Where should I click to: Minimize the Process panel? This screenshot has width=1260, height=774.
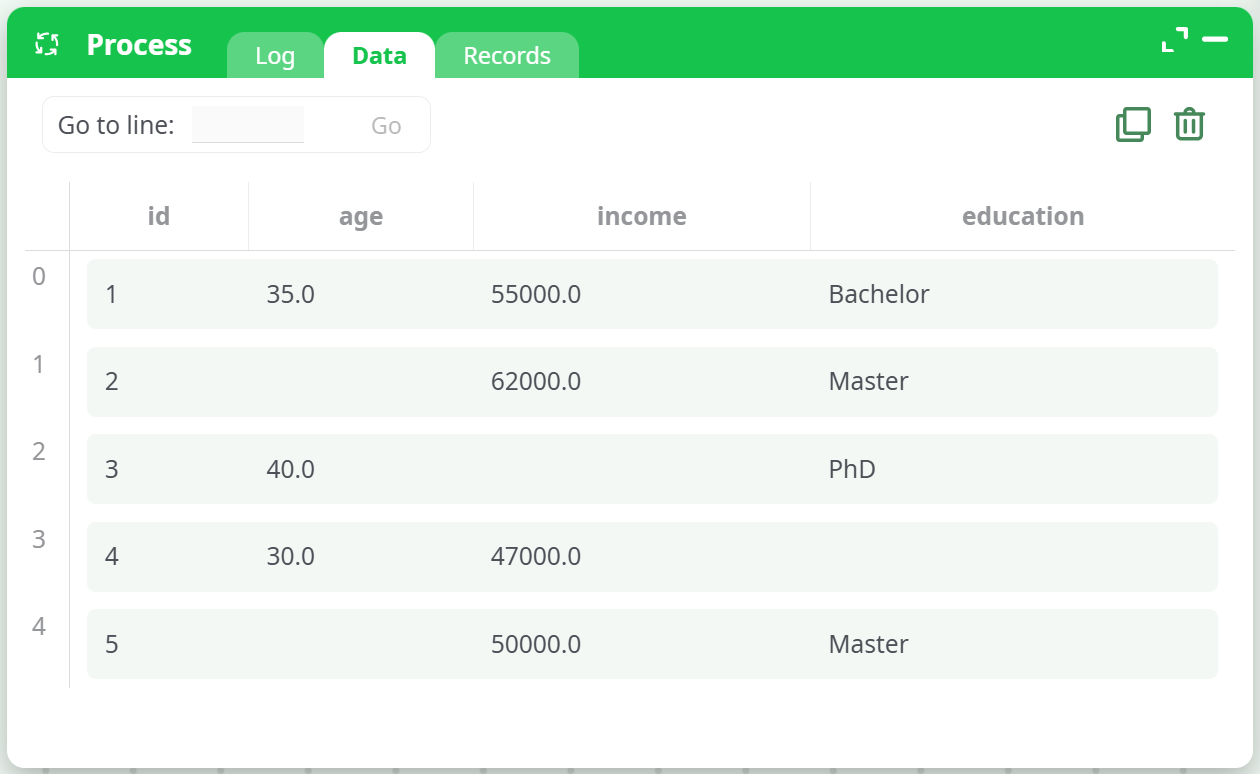(1215, 40)
